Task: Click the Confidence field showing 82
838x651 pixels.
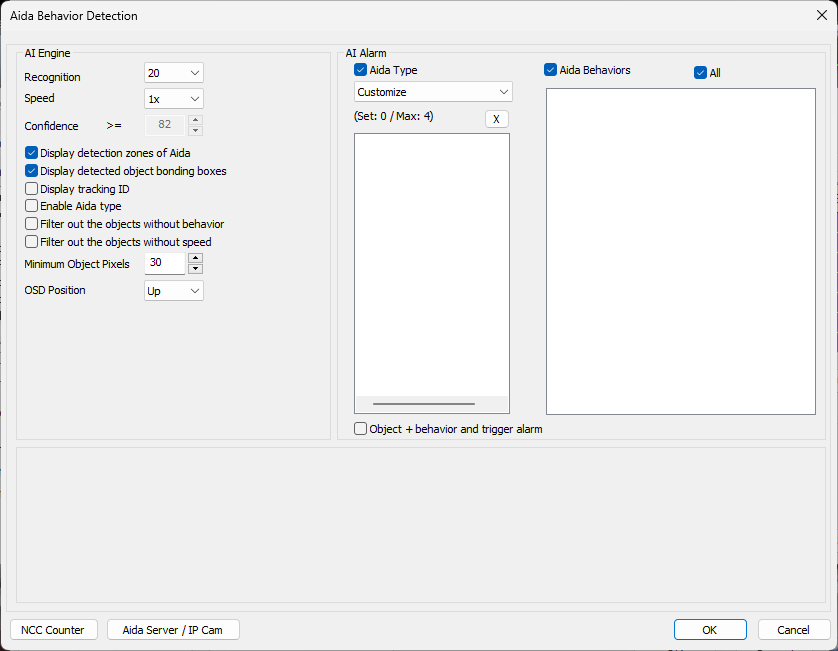Action: [165, 125]
